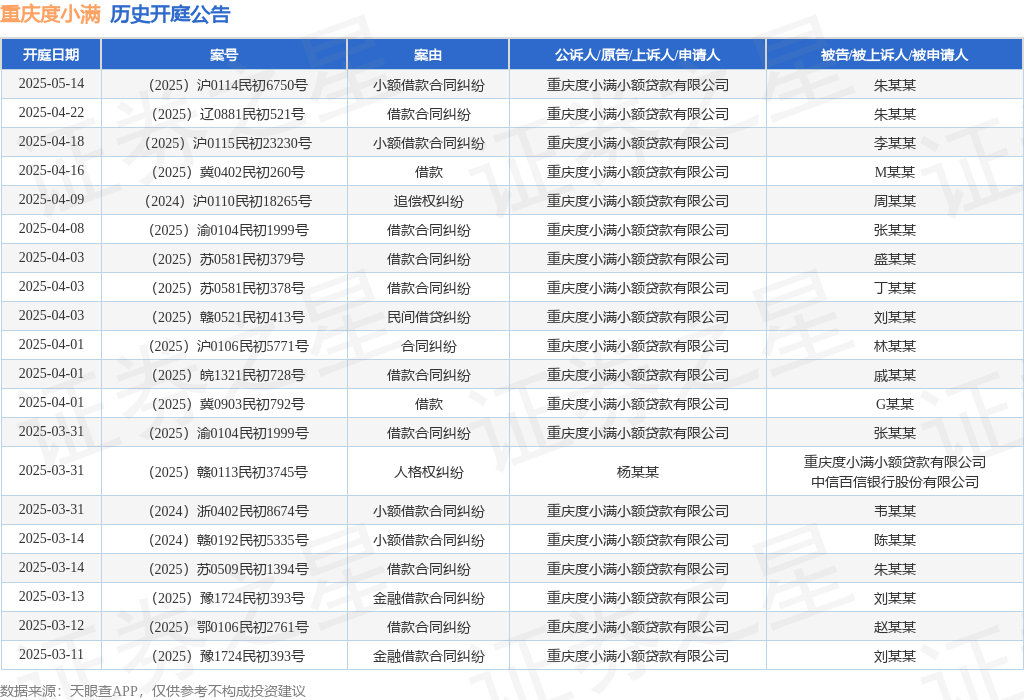1024x700 pixels.
Task: Click 朱某某 in the 苏0509民初1394号 row
Action: [x=895, y=569]
